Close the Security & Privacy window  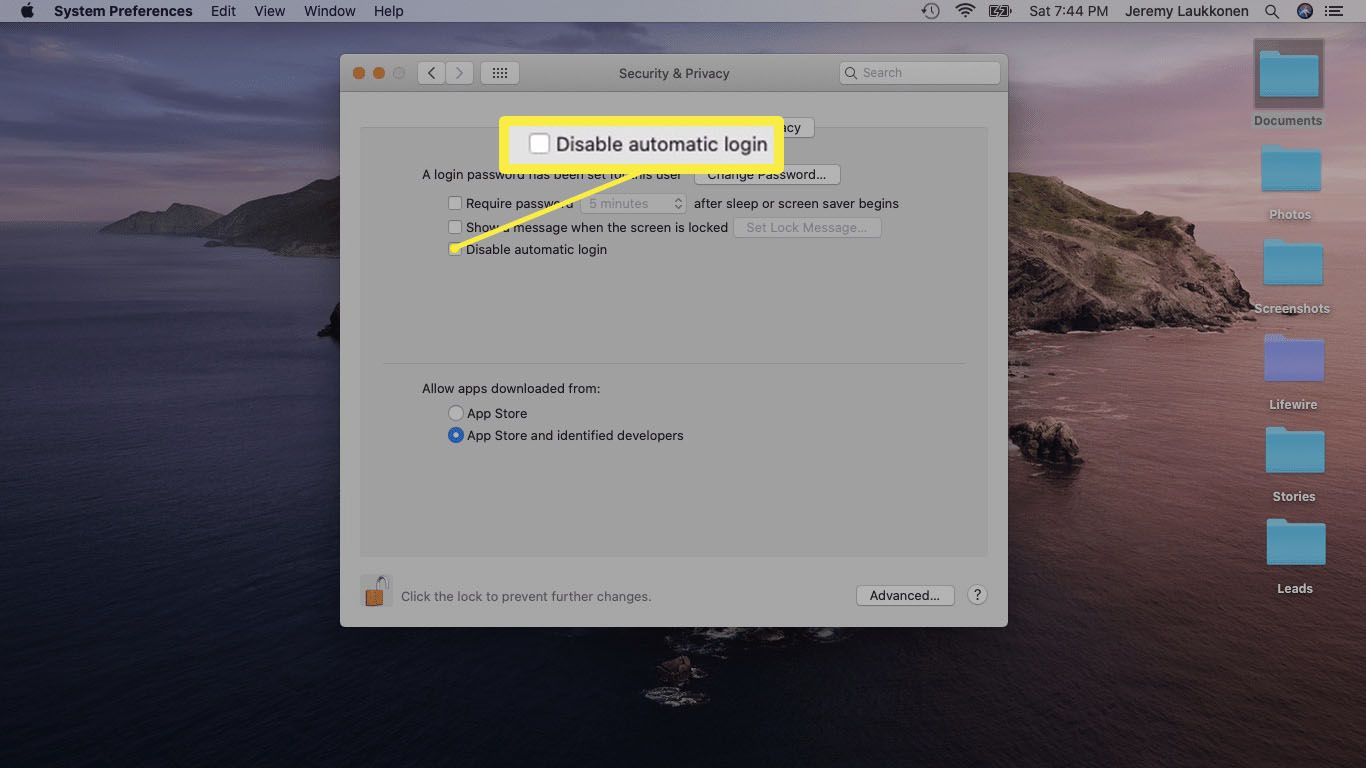click(359, 73)
